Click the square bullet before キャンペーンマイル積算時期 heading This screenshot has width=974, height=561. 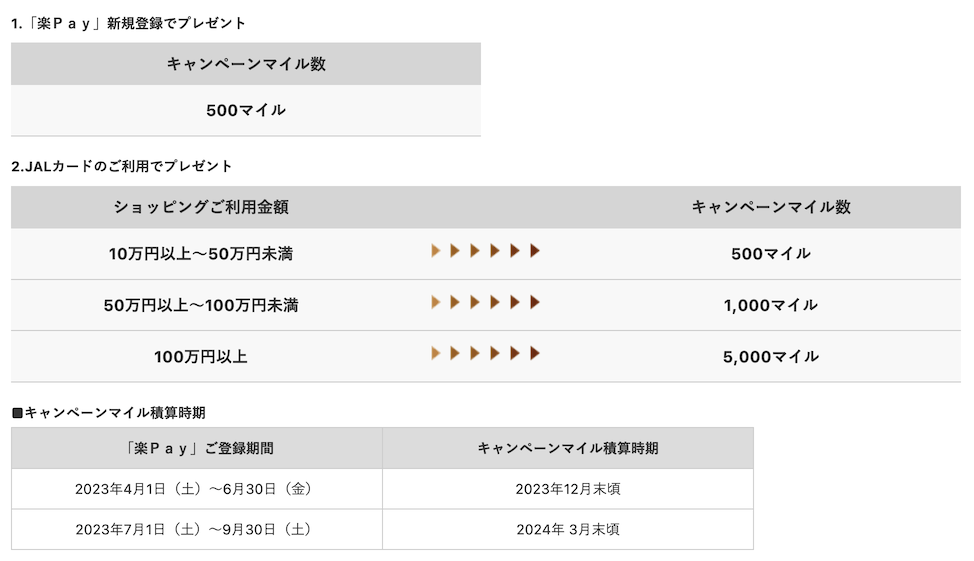coord(17,413)
